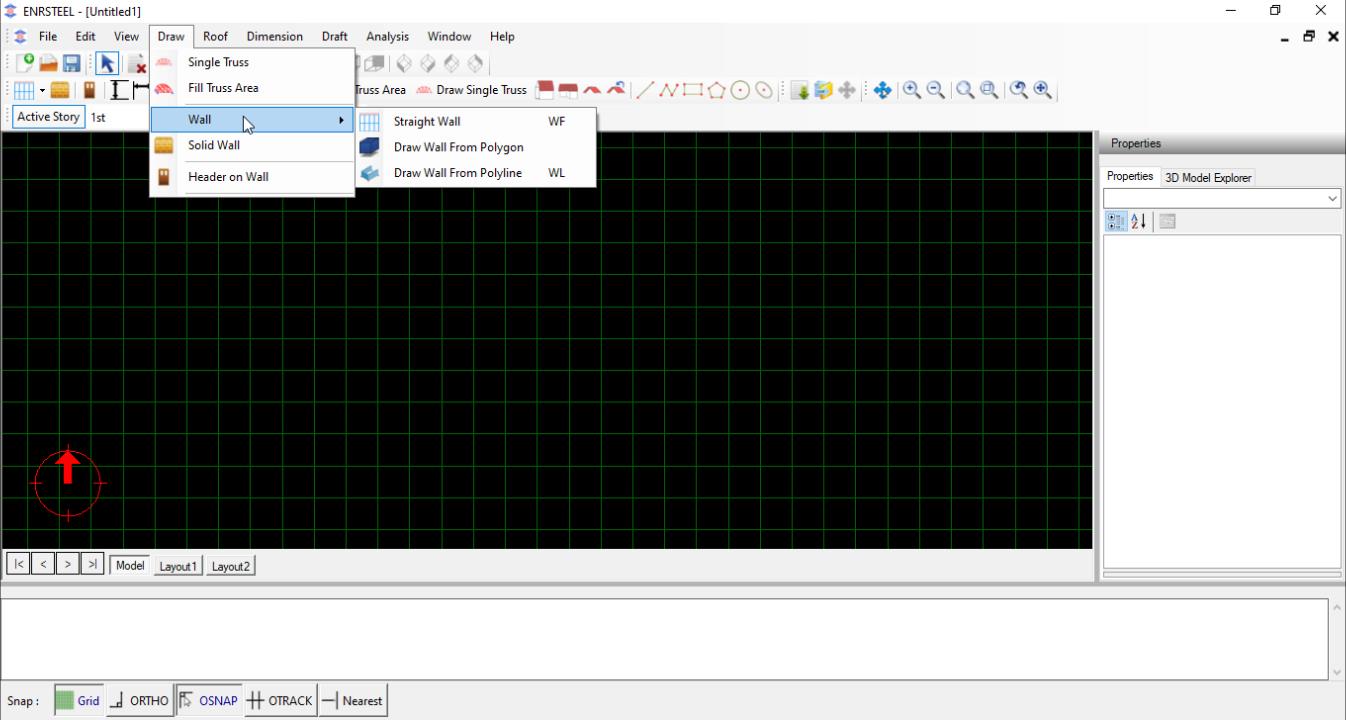
Task: Choose Draw Wall From Polygon
Action: [458, 147]
